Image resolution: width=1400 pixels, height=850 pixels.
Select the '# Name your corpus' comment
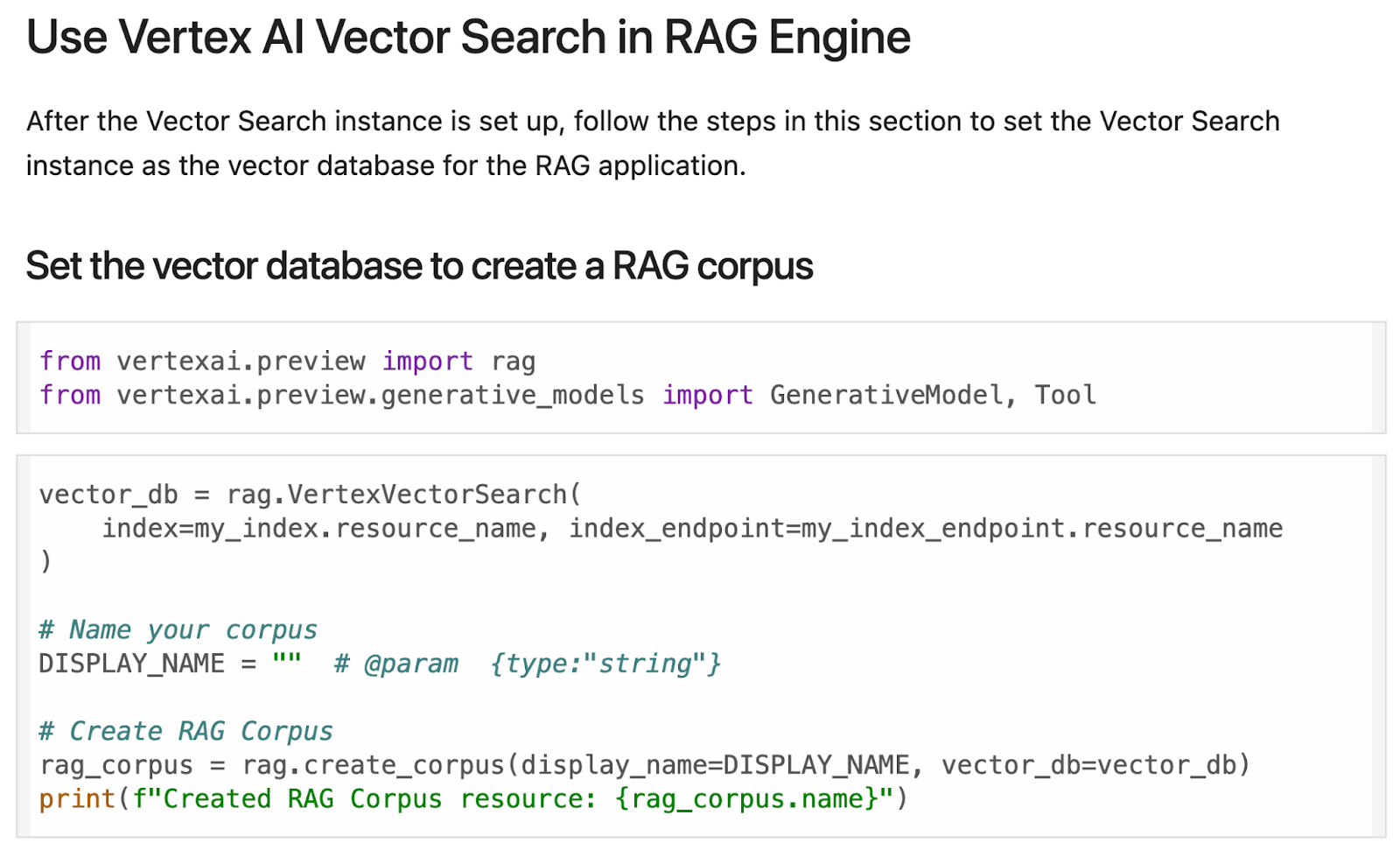(x=177, y=629)
